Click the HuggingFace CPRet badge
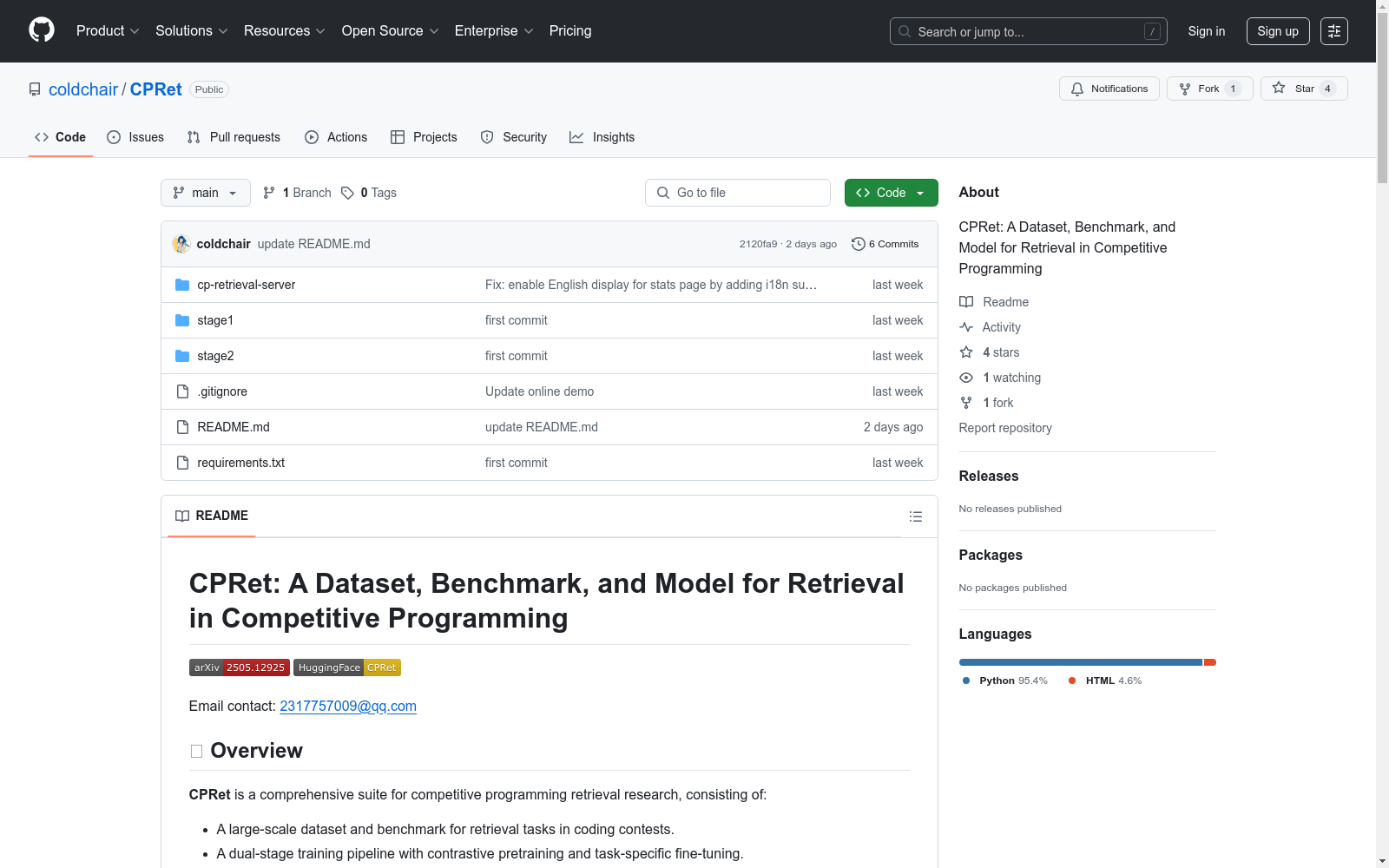The height and width of the screenshot is (868, 1389). coord(347,667)
